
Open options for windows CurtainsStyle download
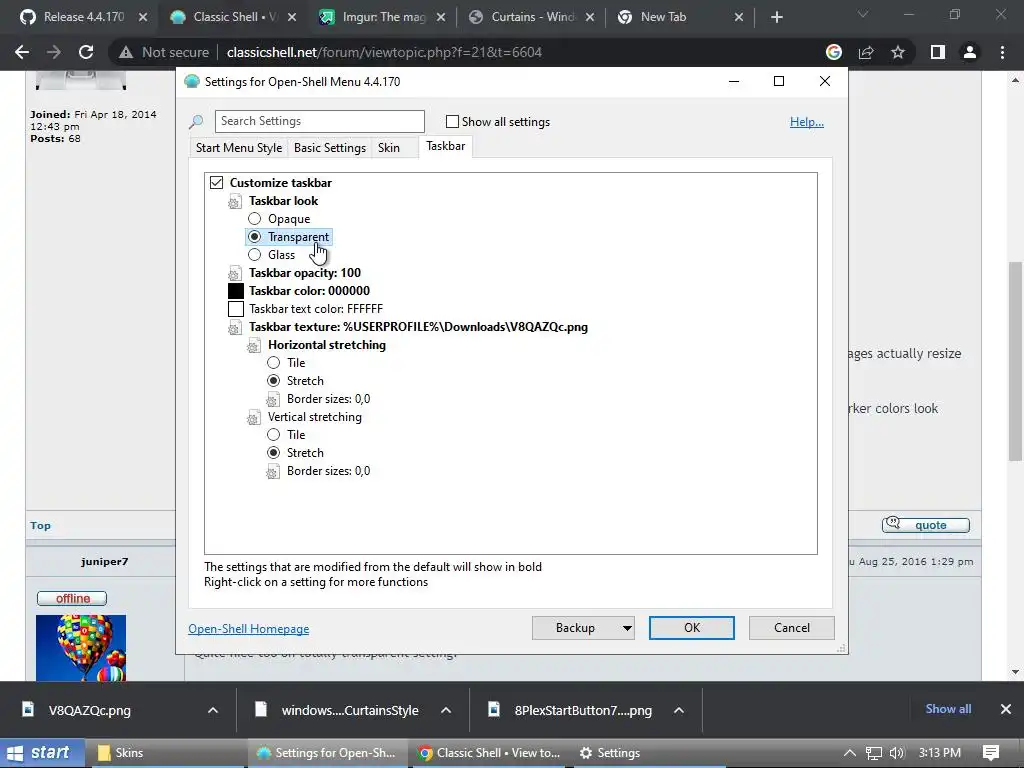[x=446, y=710]
